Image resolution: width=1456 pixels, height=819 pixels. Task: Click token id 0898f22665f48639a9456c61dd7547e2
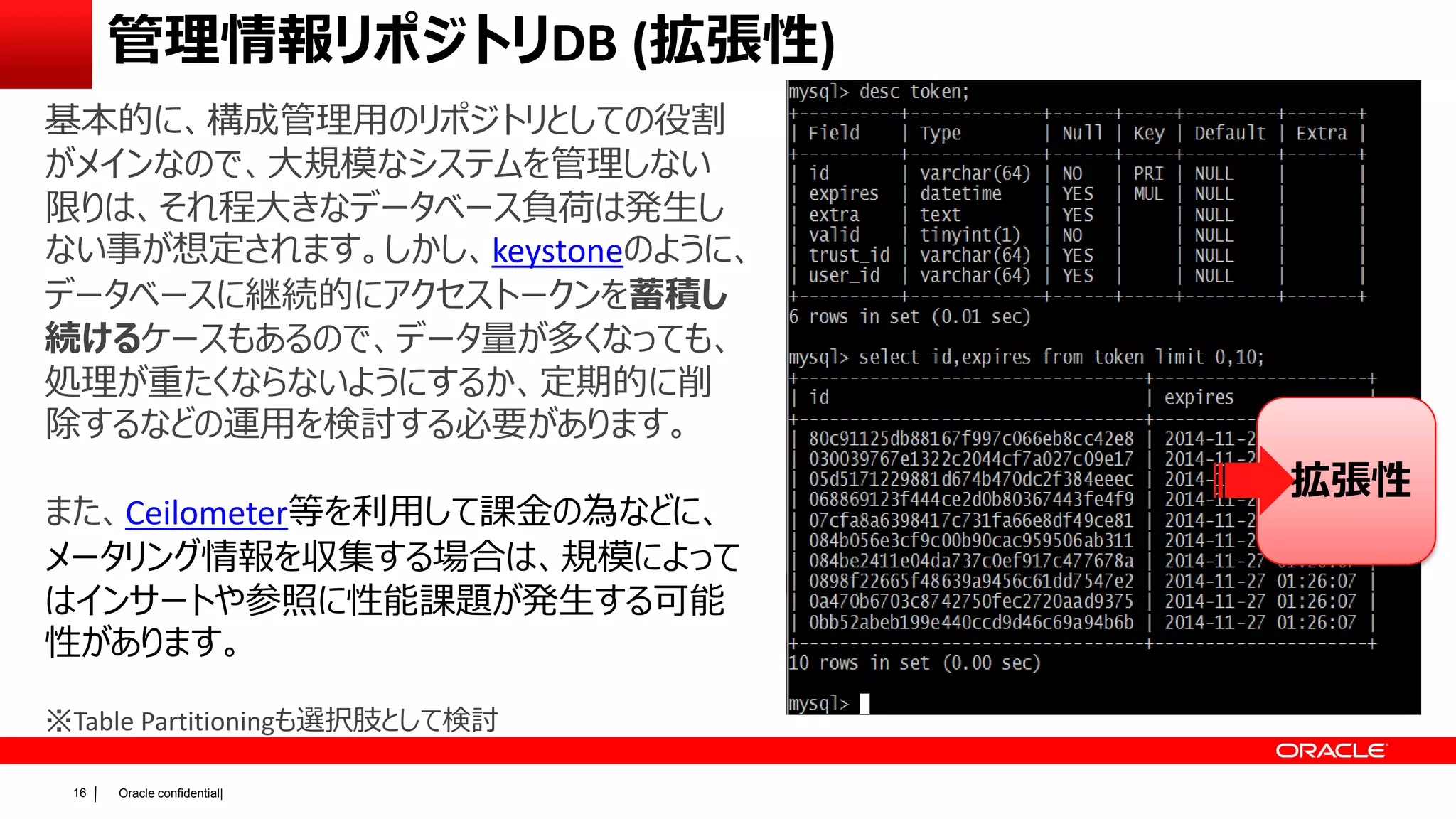pos(971,581)
